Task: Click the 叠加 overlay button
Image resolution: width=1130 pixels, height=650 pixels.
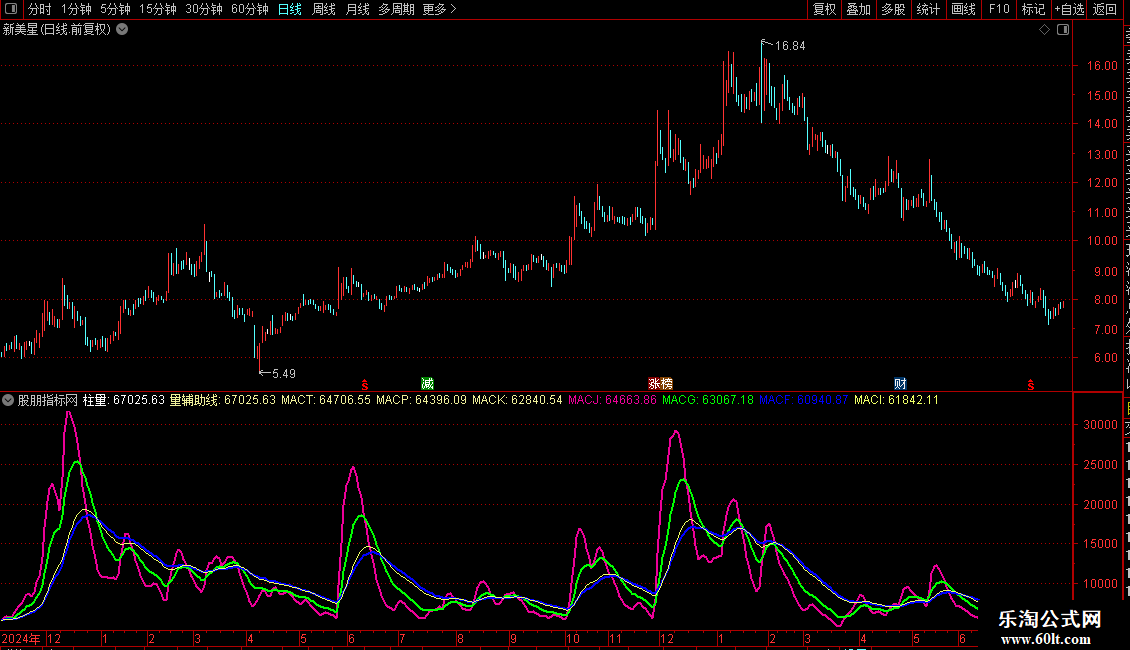Action: (x=859, y=9)
